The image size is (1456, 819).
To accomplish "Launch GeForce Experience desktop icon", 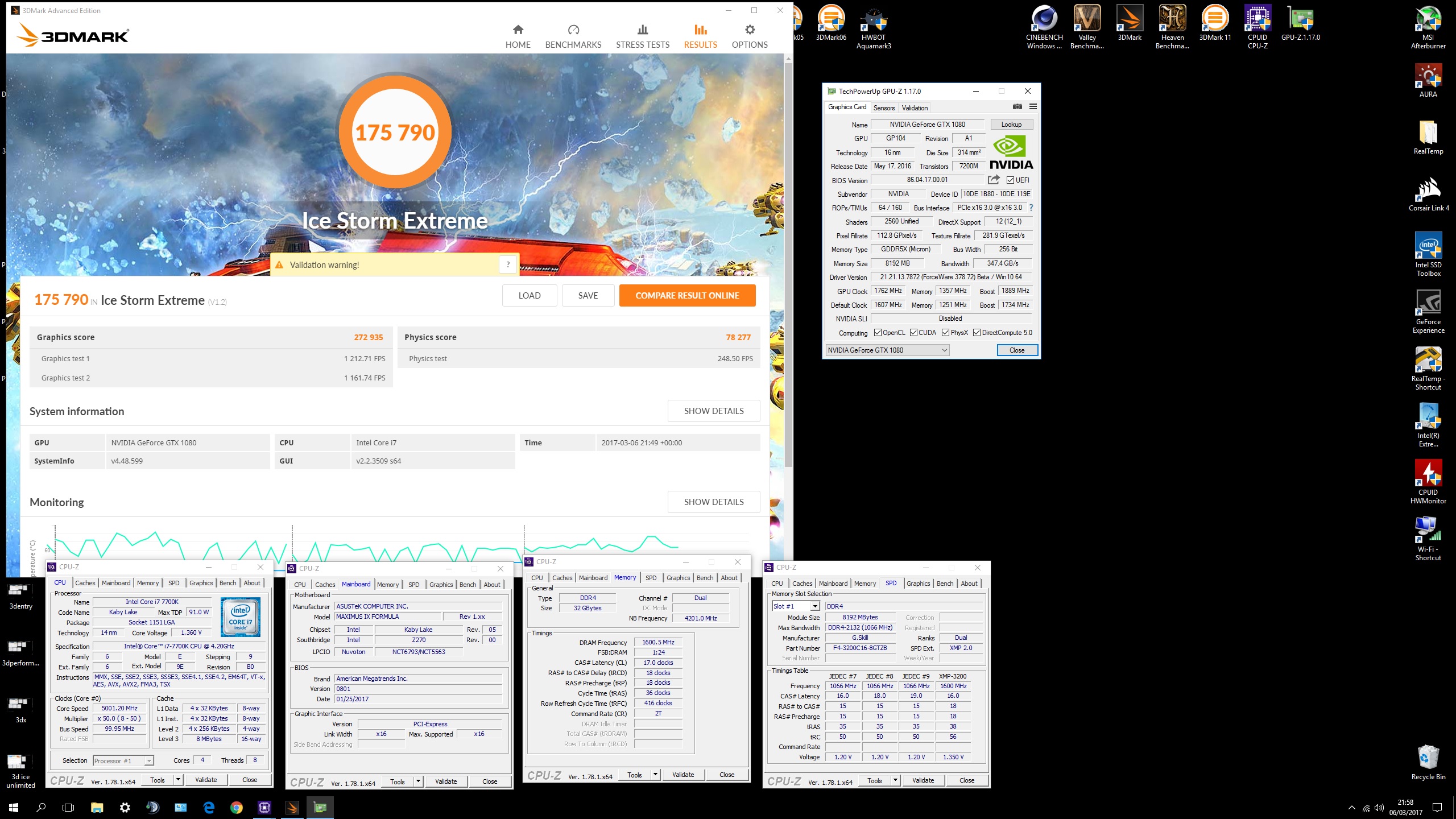I will click(1428, 311).
